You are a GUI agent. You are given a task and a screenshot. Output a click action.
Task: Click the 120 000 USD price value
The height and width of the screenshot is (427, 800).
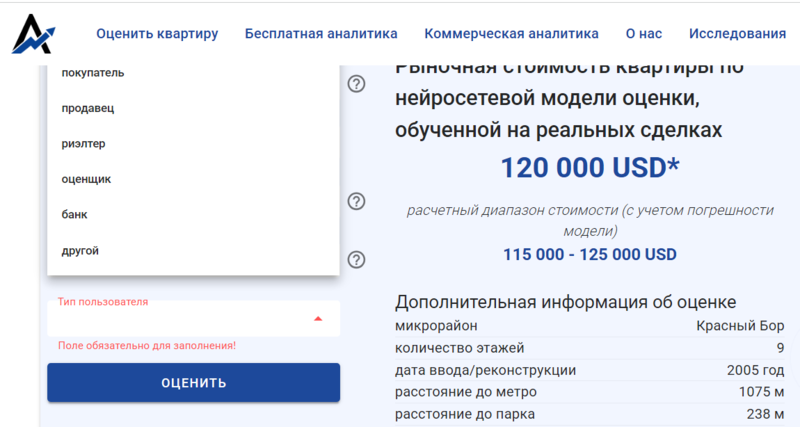pos(590,167)
